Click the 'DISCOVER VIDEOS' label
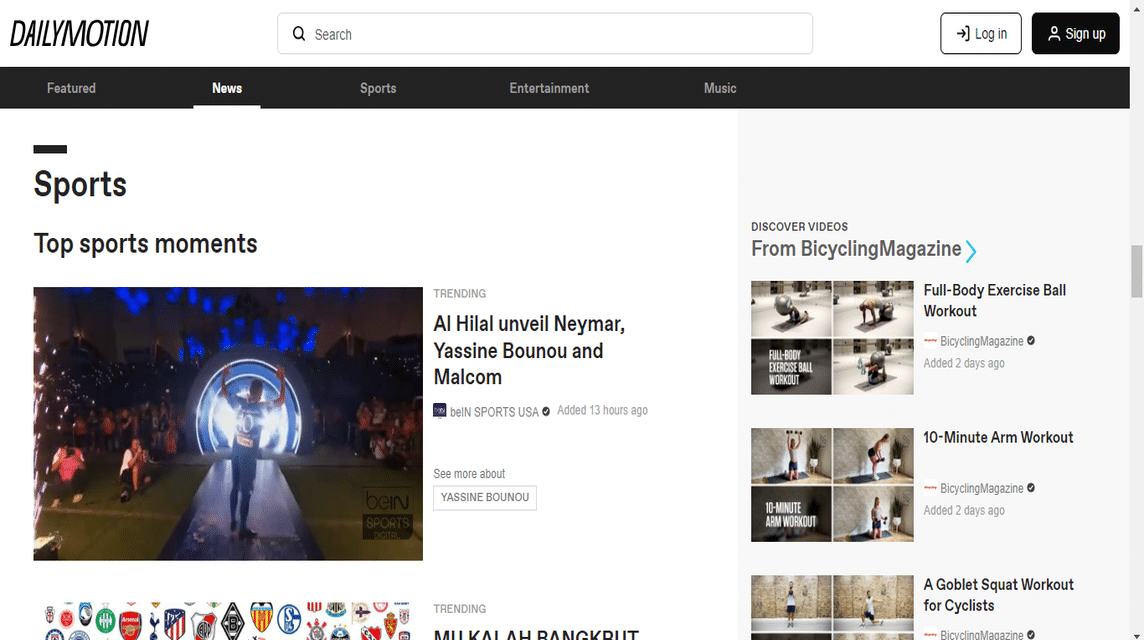 tap(800, 227)
